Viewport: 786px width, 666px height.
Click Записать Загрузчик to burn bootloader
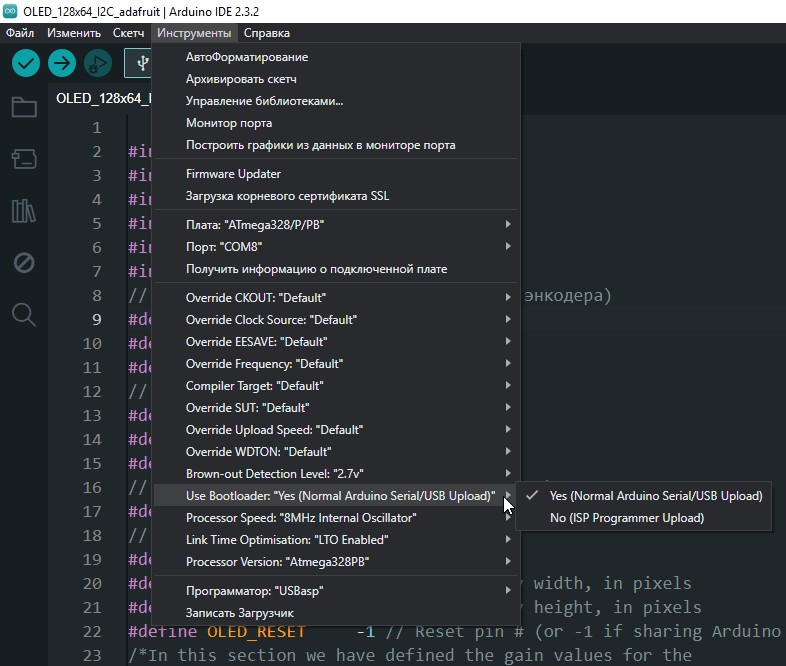pos(240,613)
